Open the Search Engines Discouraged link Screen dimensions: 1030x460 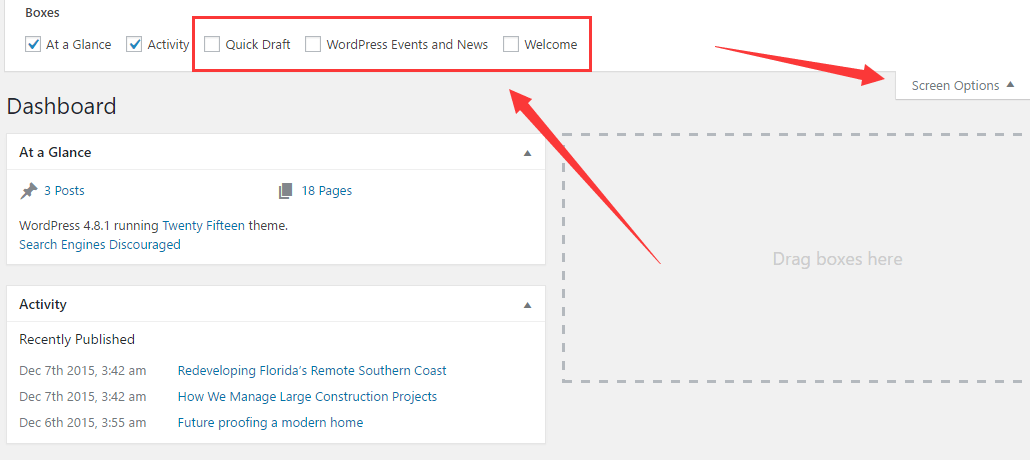pyautogui.click(x=100, y=244)
